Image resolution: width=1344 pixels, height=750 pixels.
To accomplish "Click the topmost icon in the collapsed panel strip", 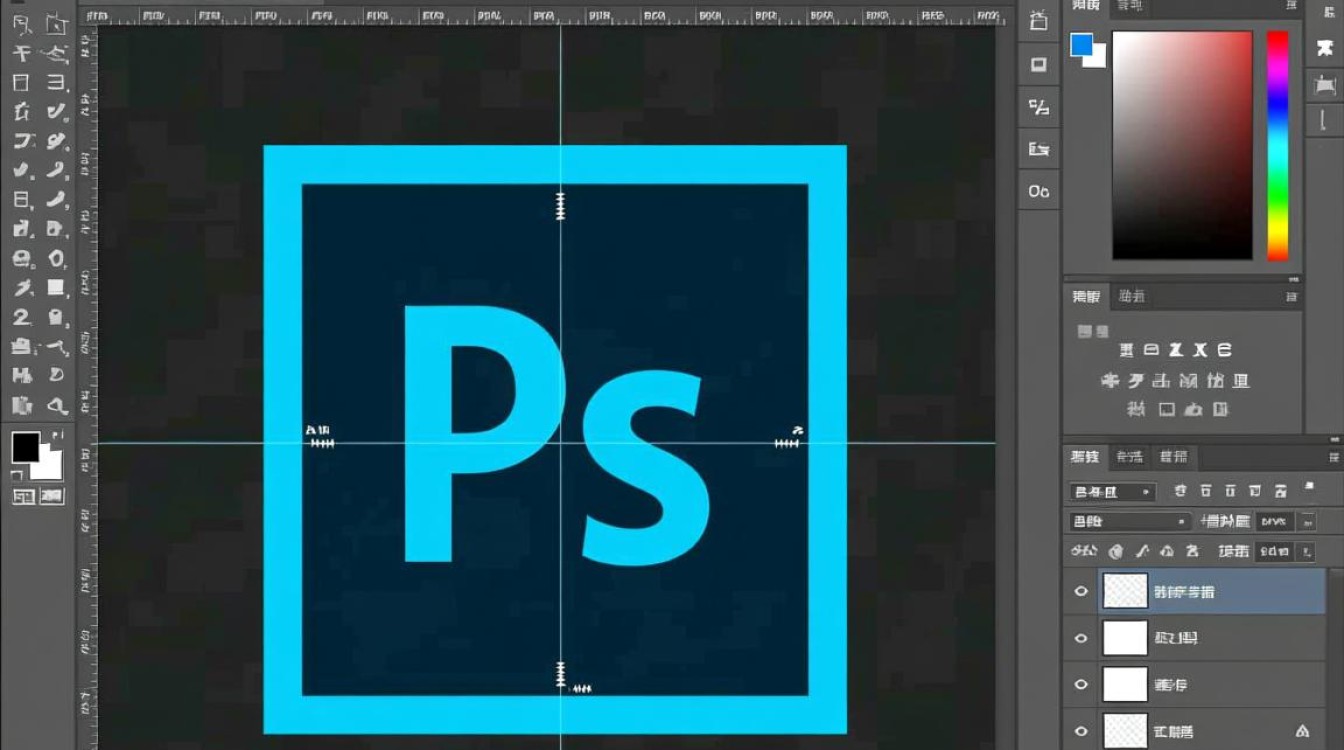I will pyautogui.click(x=1039, y=21).
